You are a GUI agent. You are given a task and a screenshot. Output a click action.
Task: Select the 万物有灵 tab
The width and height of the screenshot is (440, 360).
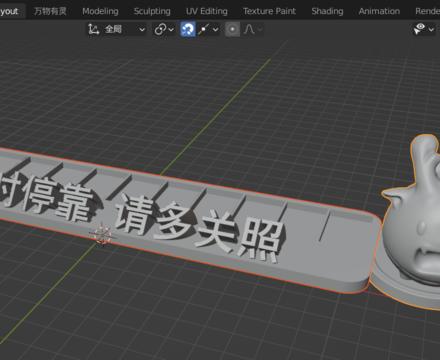pos(50,11)
